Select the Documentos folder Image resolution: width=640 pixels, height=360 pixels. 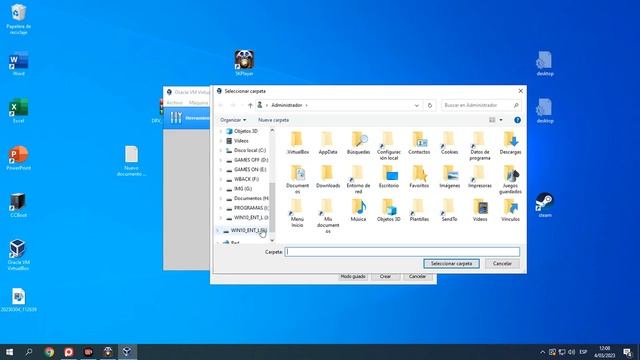tap(298, 180)
